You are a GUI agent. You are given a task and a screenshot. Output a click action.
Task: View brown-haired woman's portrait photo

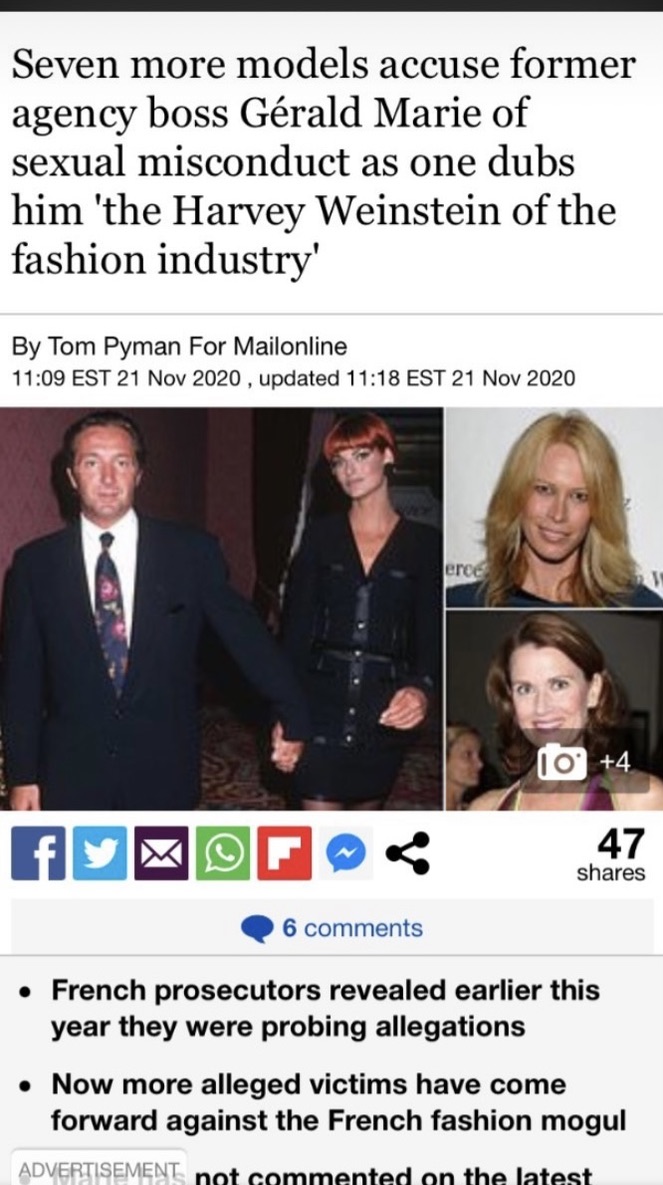[x=554, y=710]
